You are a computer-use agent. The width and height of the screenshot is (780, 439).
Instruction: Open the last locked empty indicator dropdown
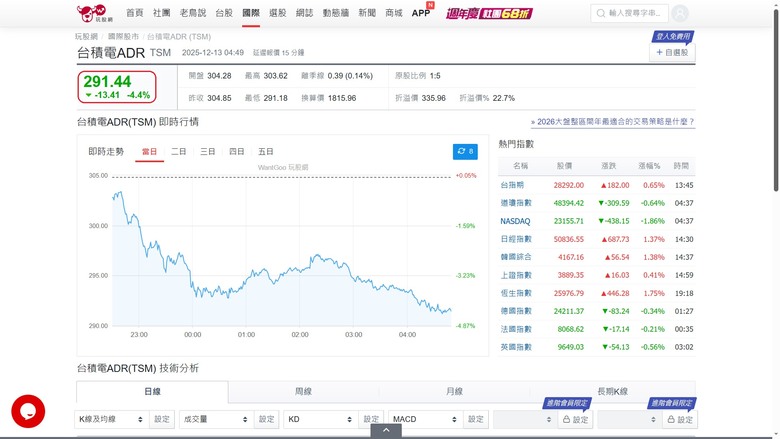629,420
